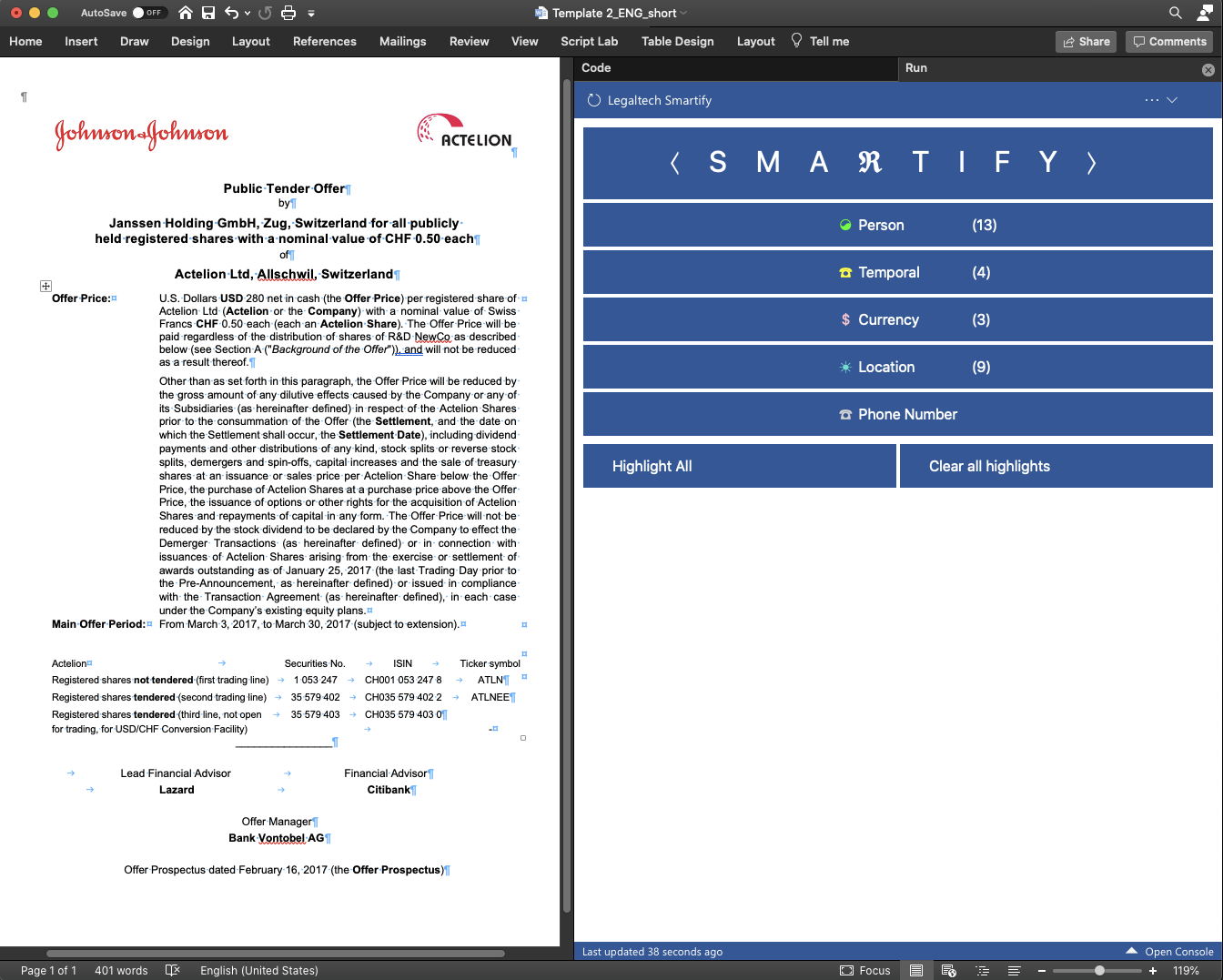Open the Home icon in title bar
Viewport: 1223px width, 980px height.
186,13
